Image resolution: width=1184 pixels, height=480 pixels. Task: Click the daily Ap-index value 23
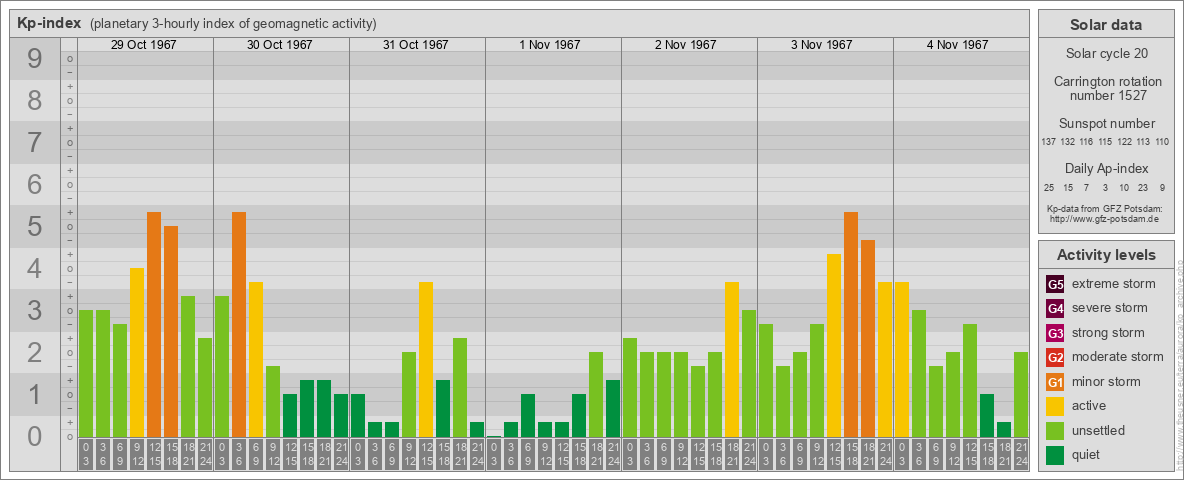tap(1143, 187)
